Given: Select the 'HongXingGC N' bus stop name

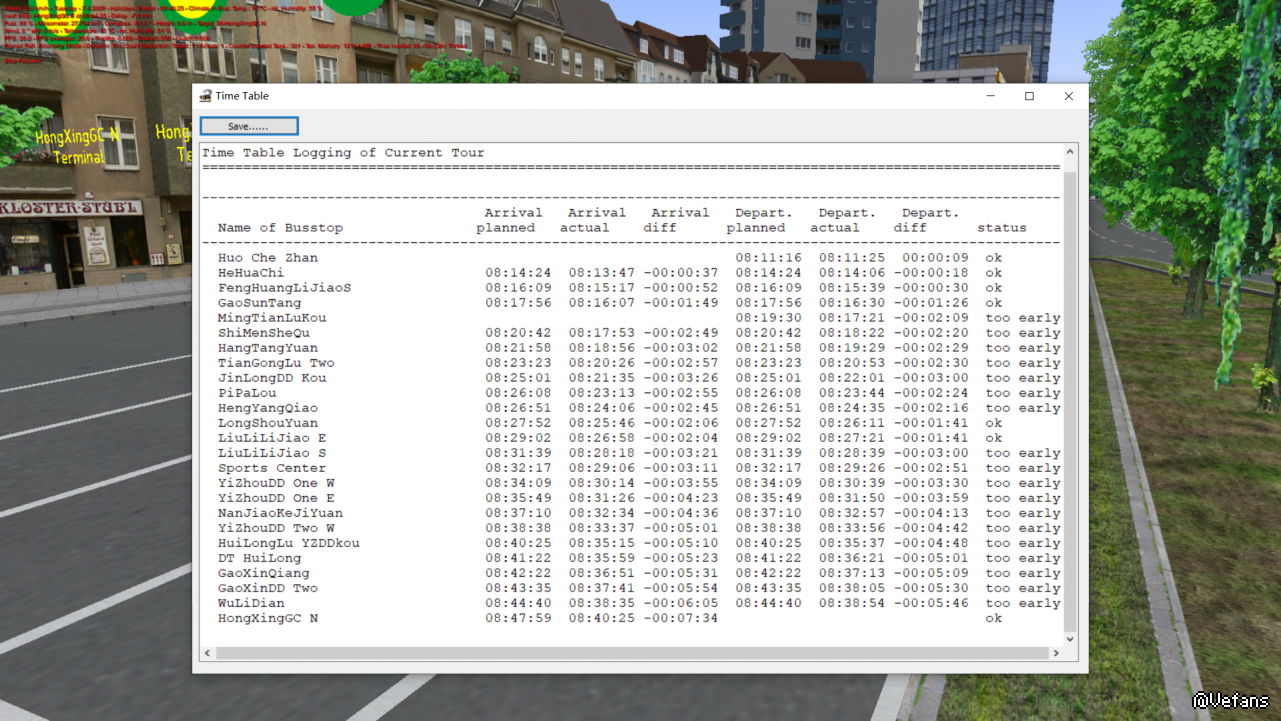Looking at the screenshot, I should pos(268,618).
